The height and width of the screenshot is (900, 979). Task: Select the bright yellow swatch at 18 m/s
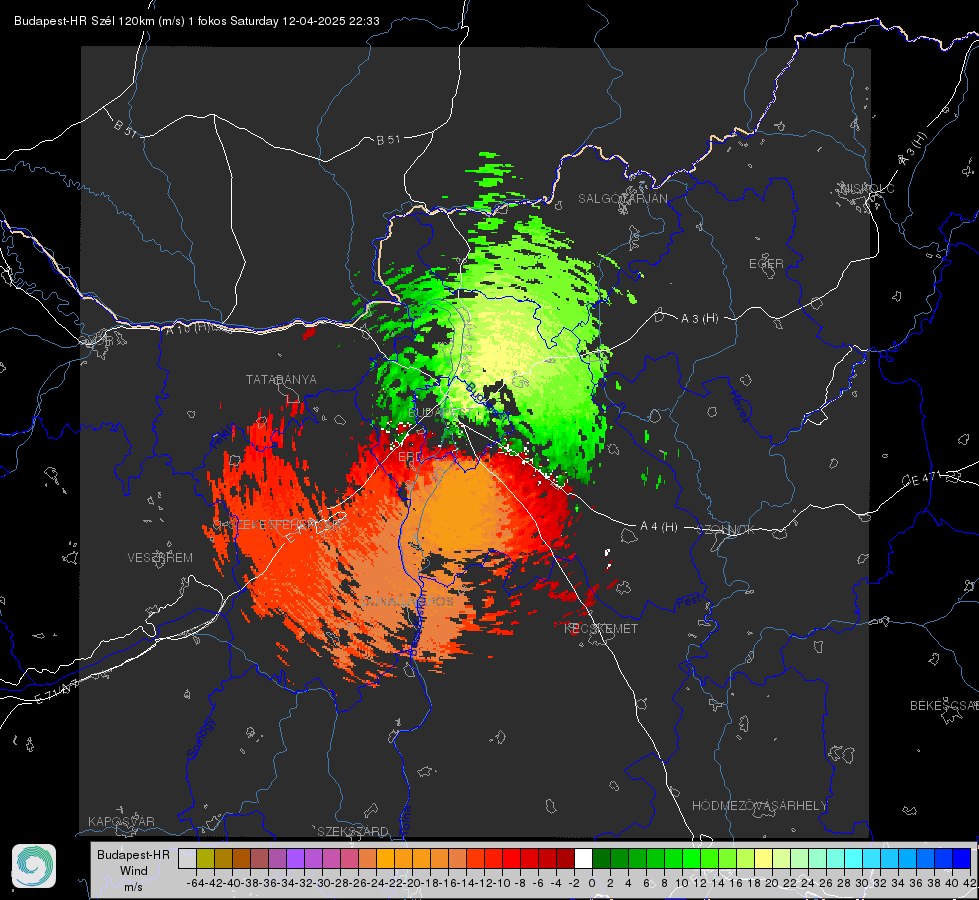click(x=763, y=858)
